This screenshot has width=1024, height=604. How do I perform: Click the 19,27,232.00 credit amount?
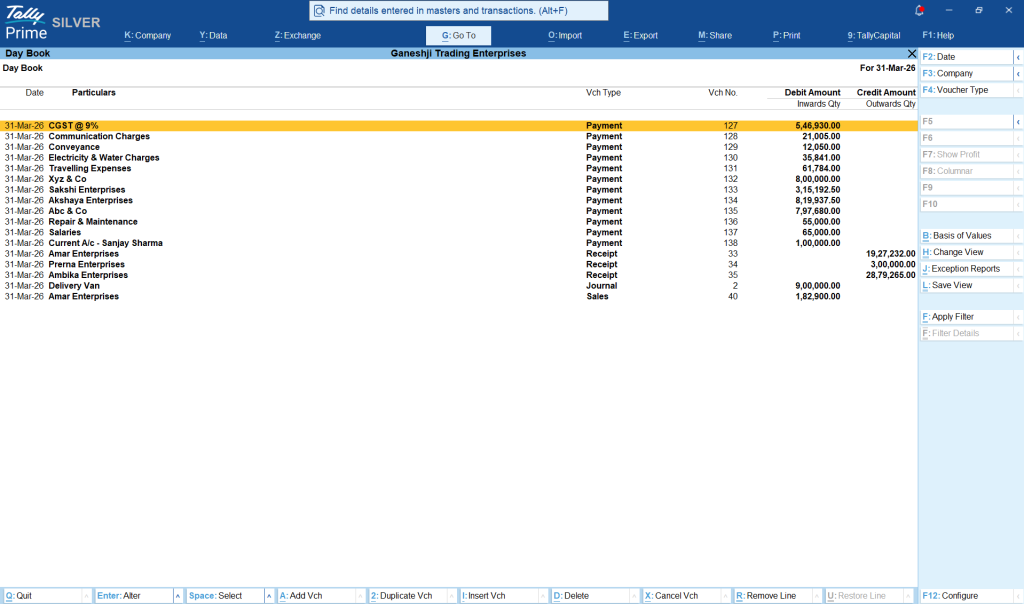pos(890,253)
